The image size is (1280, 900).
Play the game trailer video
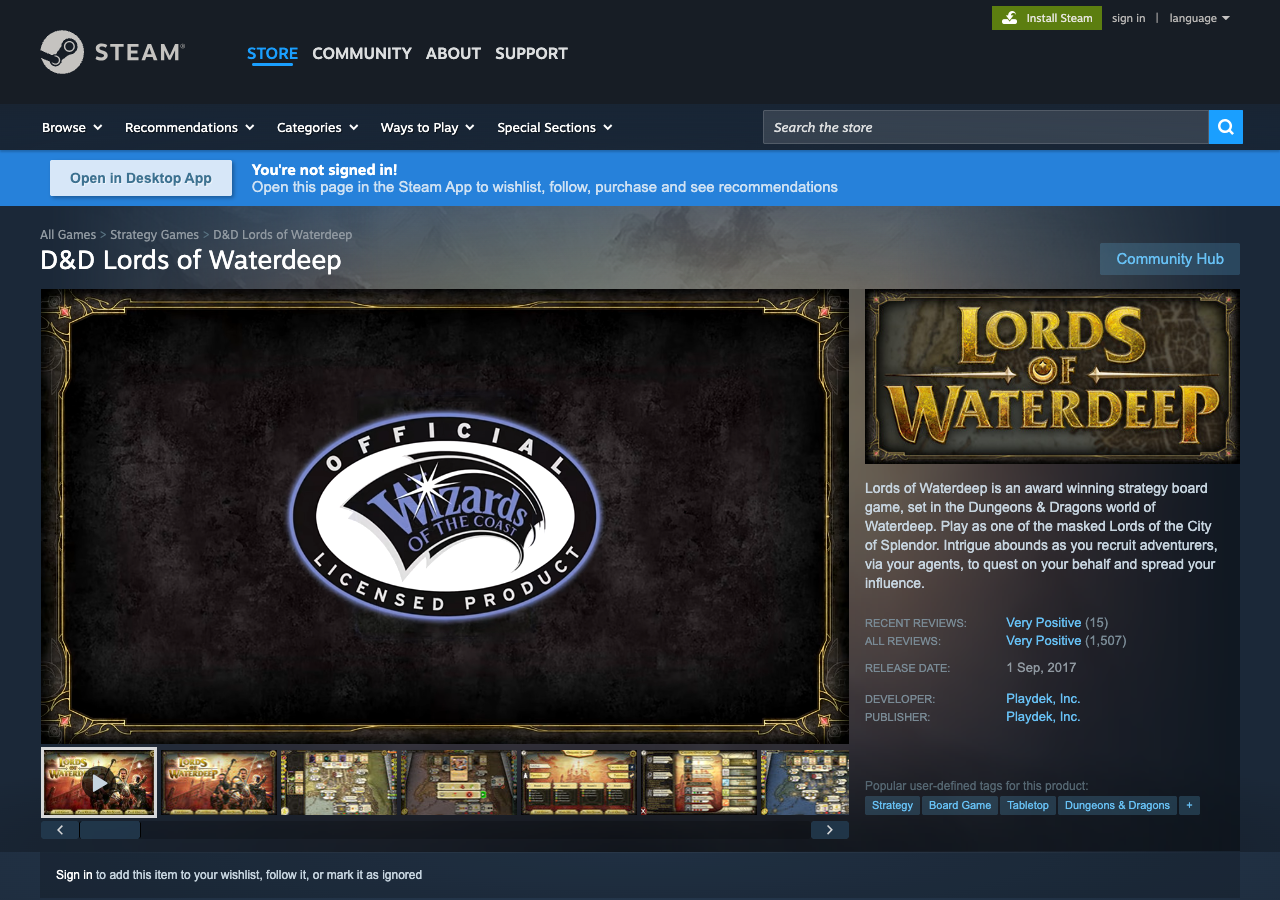coord(98,782)
